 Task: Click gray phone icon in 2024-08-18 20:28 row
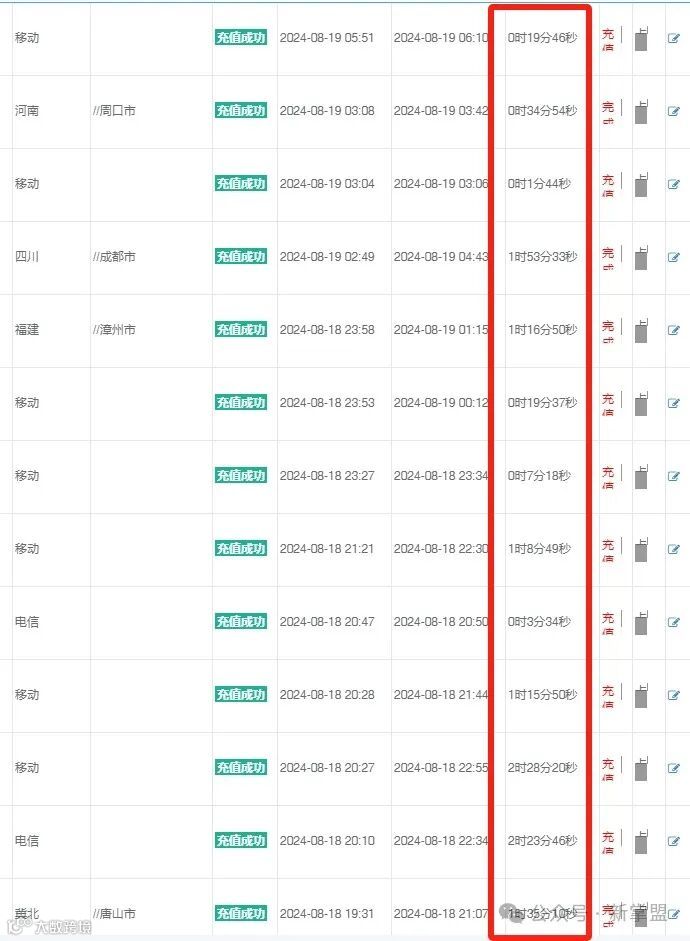pyautogui.click(x=641, y=694)
